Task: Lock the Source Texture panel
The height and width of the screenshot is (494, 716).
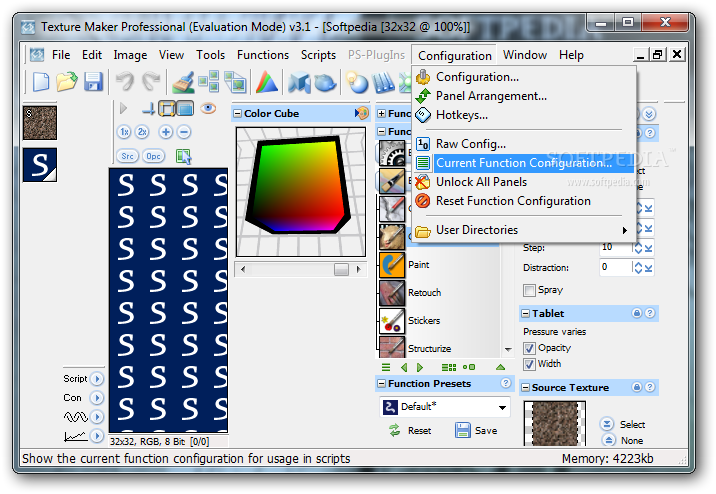Action: (x=637, y=387)
